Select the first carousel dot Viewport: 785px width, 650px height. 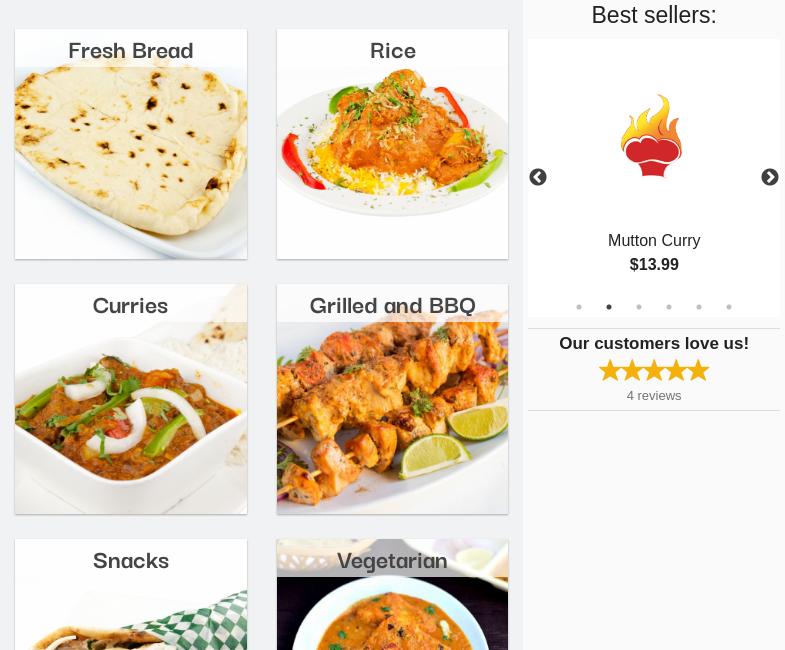[x=579, y=307]
